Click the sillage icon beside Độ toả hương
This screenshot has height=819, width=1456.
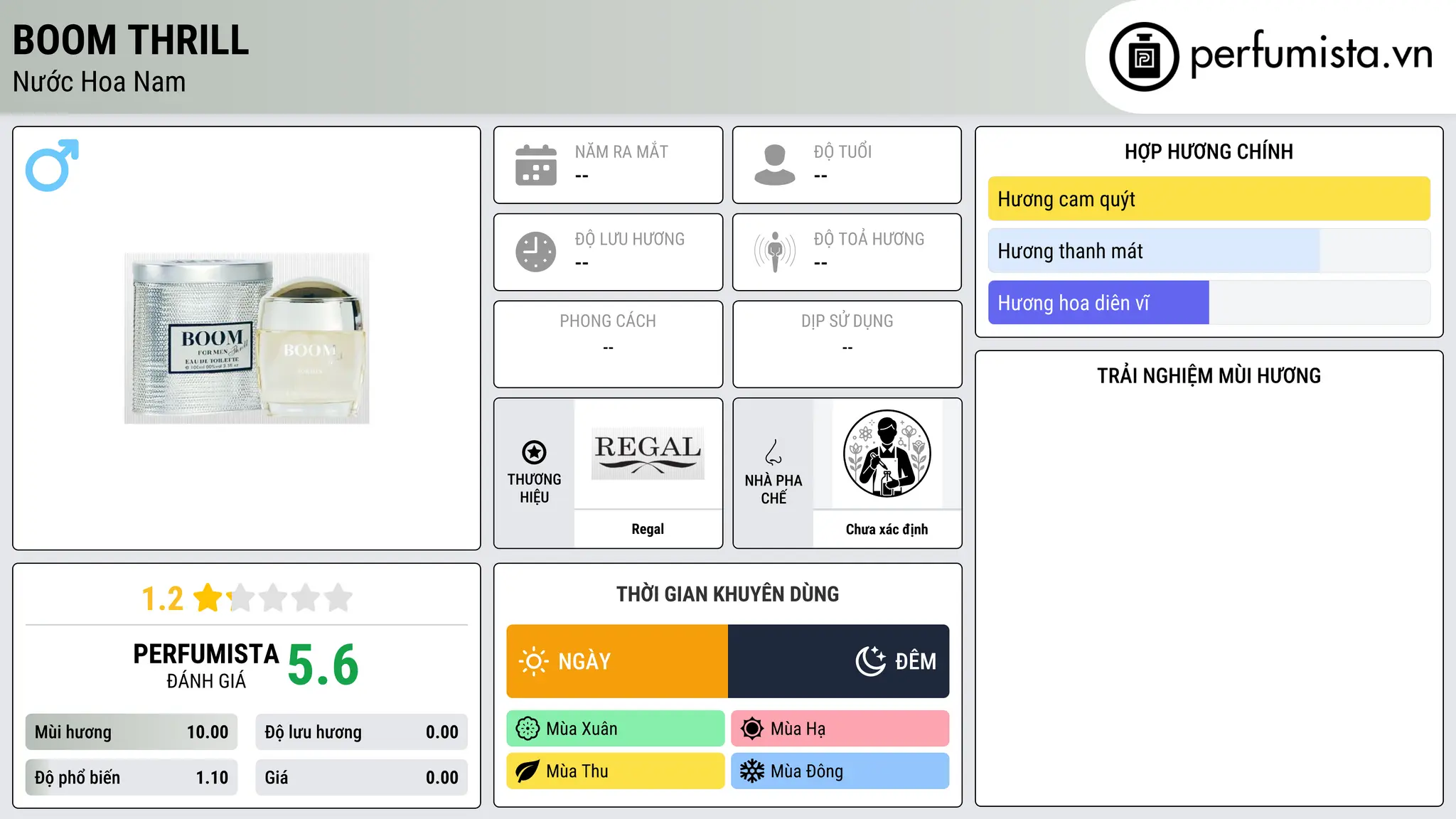coord(774,252)
